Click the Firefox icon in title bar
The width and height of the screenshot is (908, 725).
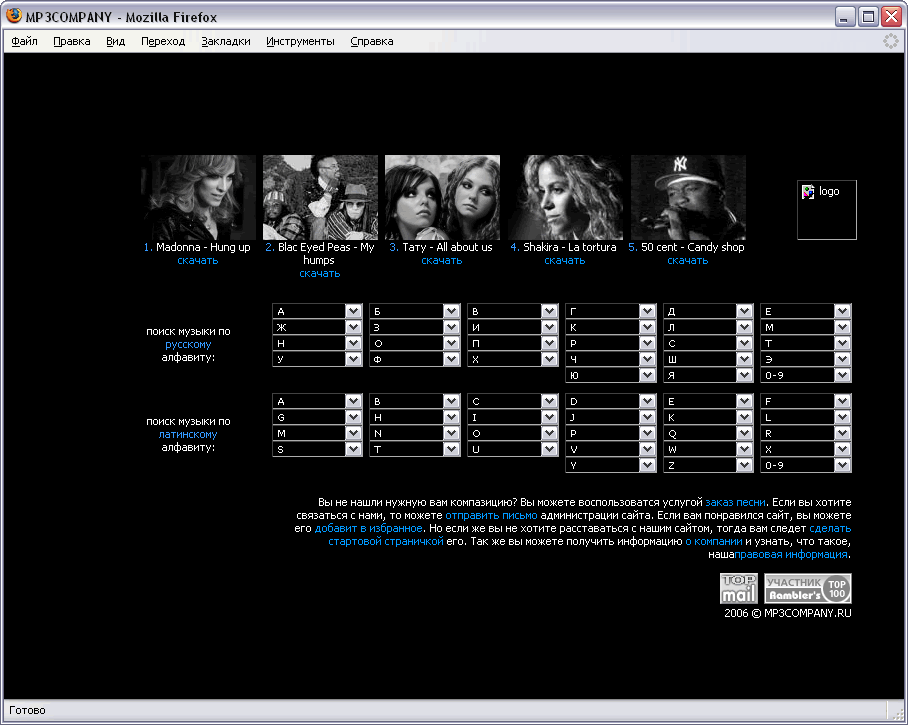[14, 16]
